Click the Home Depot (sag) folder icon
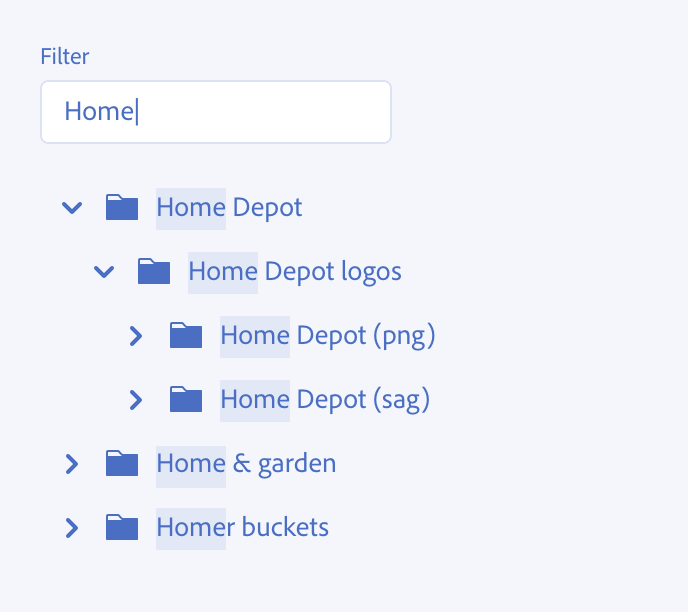Image resolution: width=688 pixels, height=612 pixels. coord(186,400)
